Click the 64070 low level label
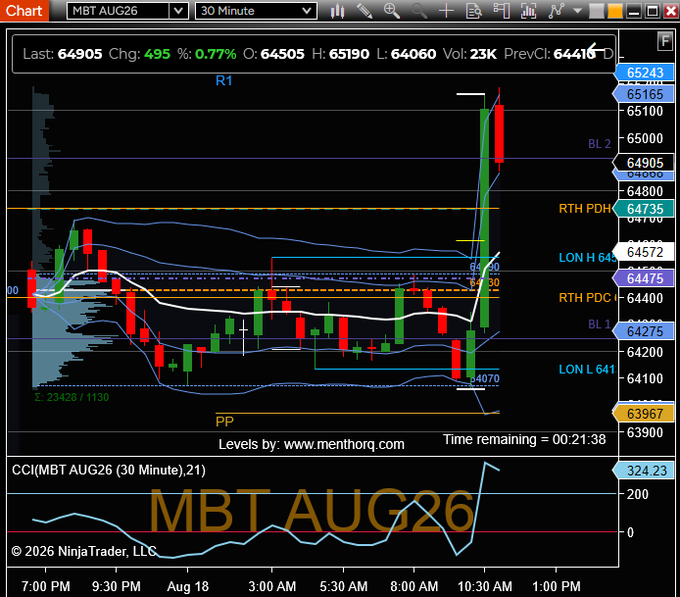680x597 pixels. (x=485, y=378)
